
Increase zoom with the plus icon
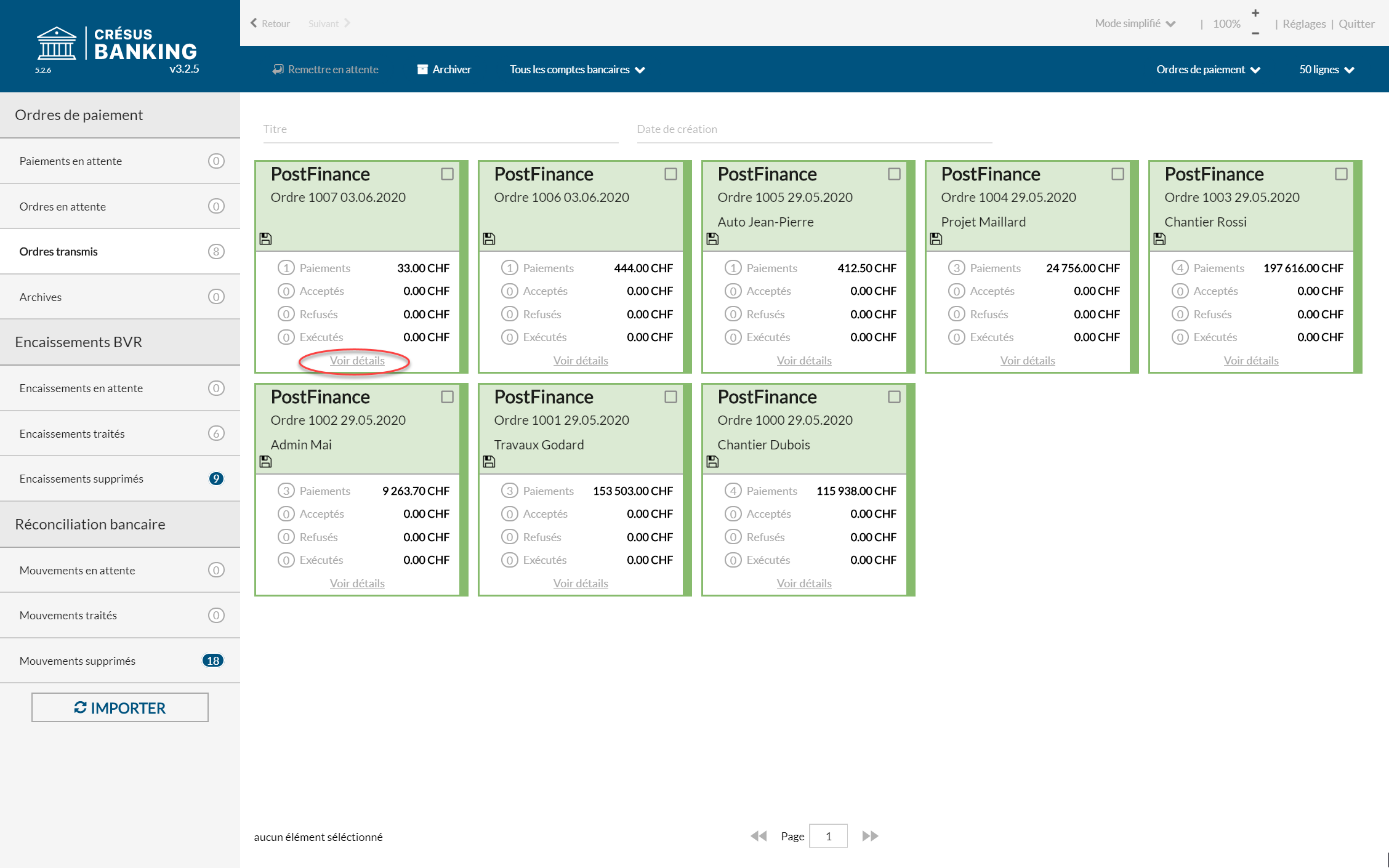pyautogui.click(x=1255, y=13)
